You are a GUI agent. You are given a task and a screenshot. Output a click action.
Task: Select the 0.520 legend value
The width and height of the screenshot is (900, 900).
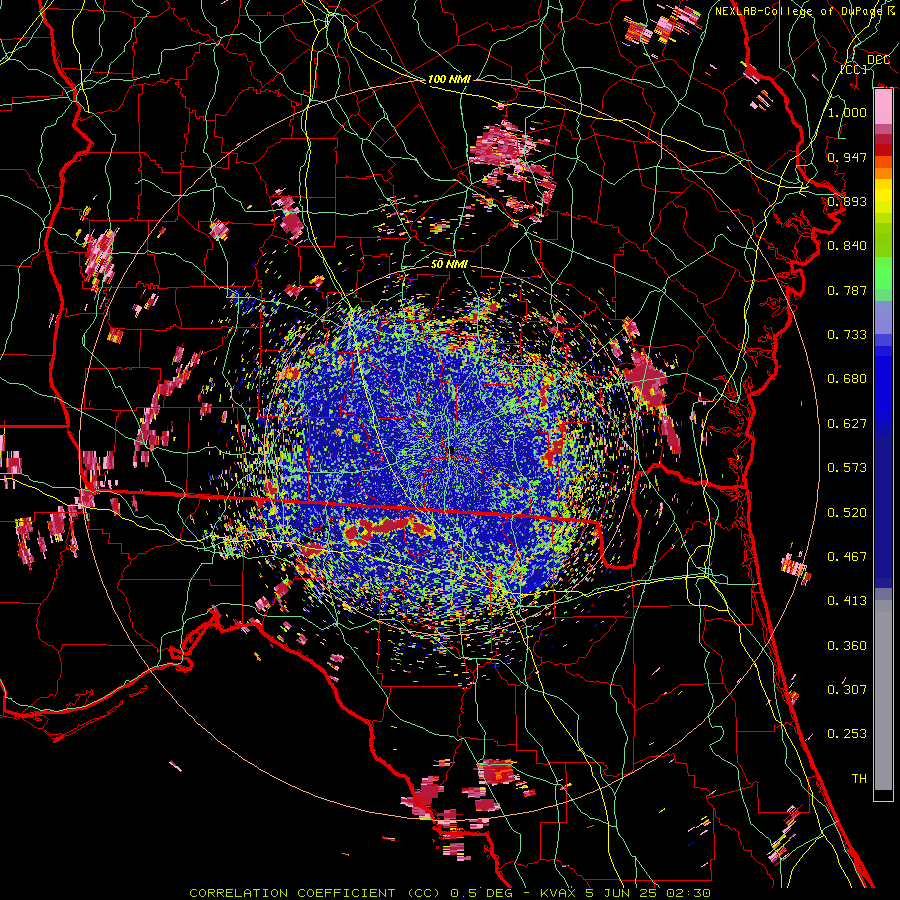847,513
